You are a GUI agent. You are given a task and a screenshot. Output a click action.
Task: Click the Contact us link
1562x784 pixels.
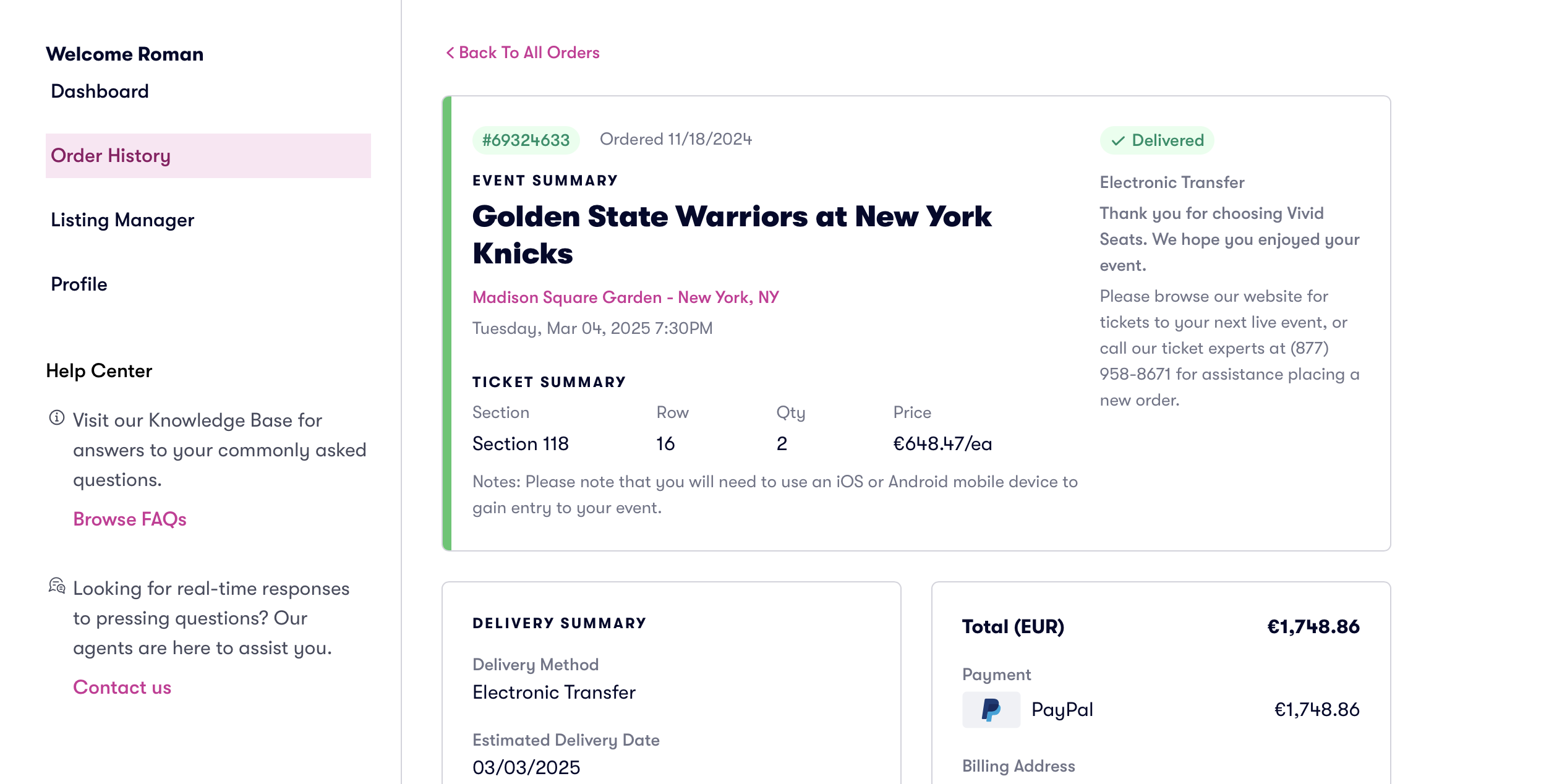(122, 688)
